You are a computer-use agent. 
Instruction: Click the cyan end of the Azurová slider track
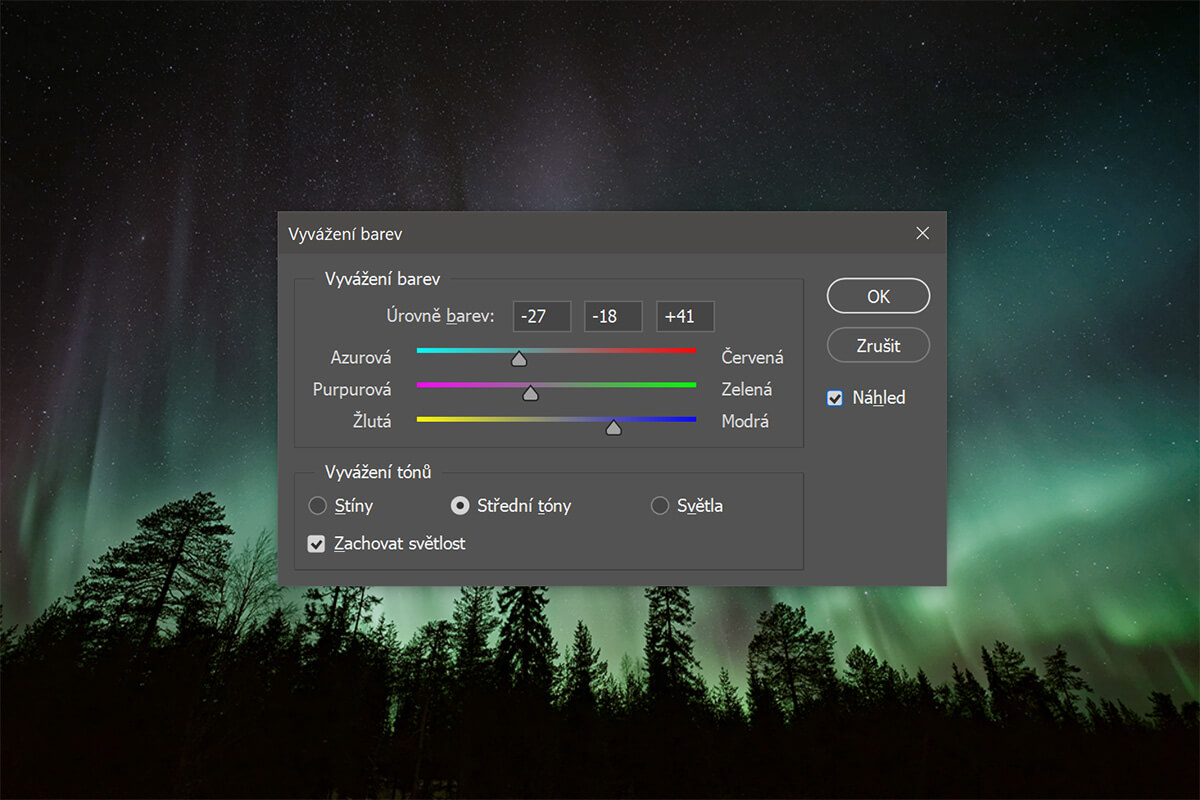point(422,351)
